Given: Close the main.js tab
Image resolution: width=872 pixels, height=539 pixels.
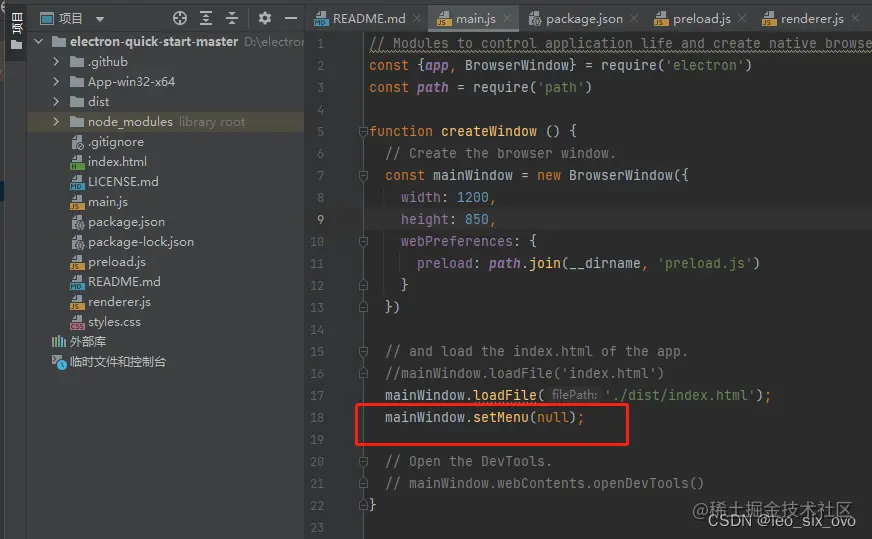Looking at the screenshot, I should pyautogui.click(x=507, y=18).
